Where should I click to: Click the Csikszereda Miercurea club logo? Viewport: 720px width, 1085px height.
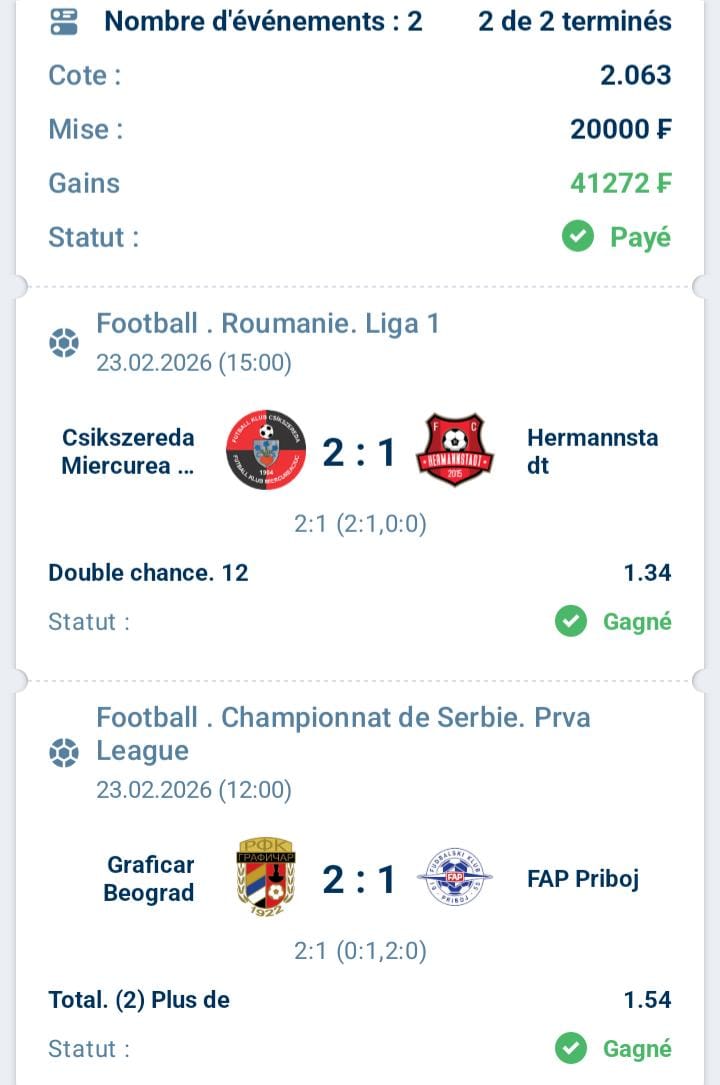[x=265, y=450]
